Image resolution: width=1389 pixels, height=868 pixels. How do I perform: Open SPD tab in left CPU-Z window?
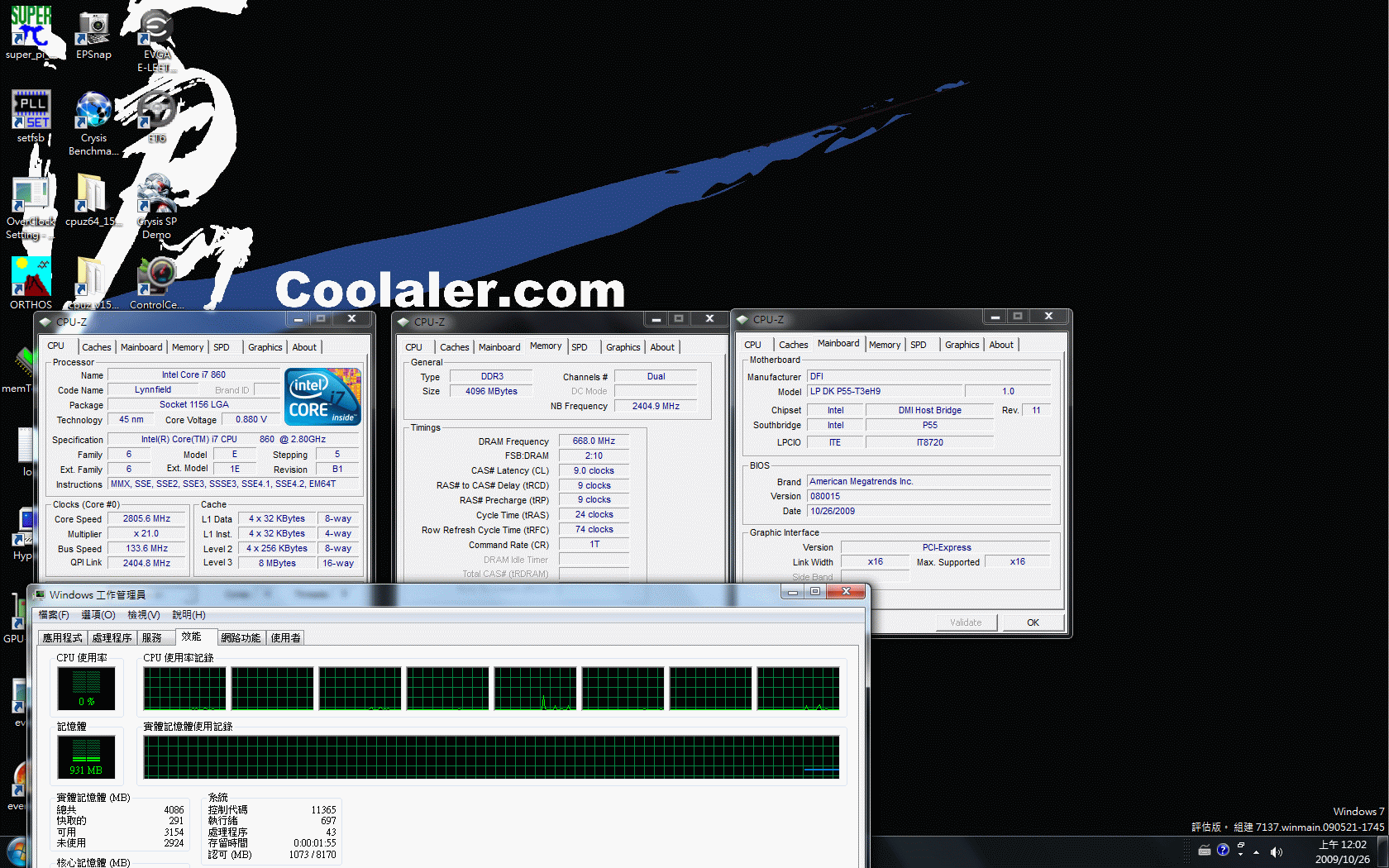tap(222, 347)
